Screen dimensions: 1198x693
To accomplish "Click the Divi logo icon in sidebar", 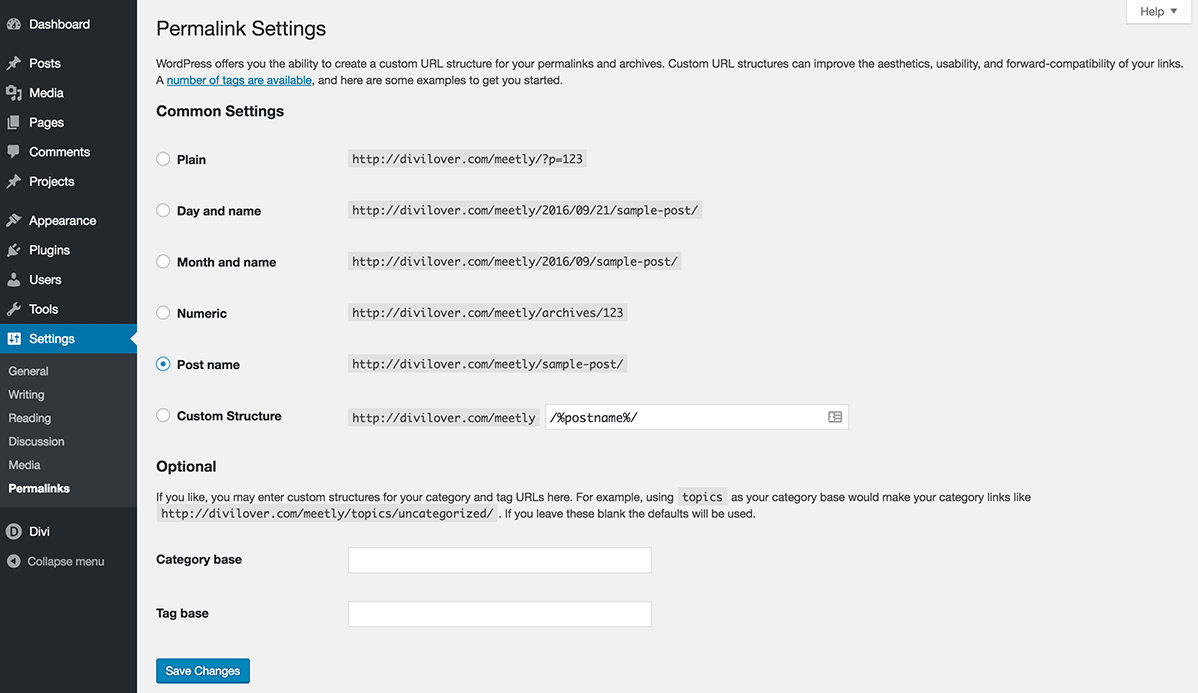I will point(14,531).
